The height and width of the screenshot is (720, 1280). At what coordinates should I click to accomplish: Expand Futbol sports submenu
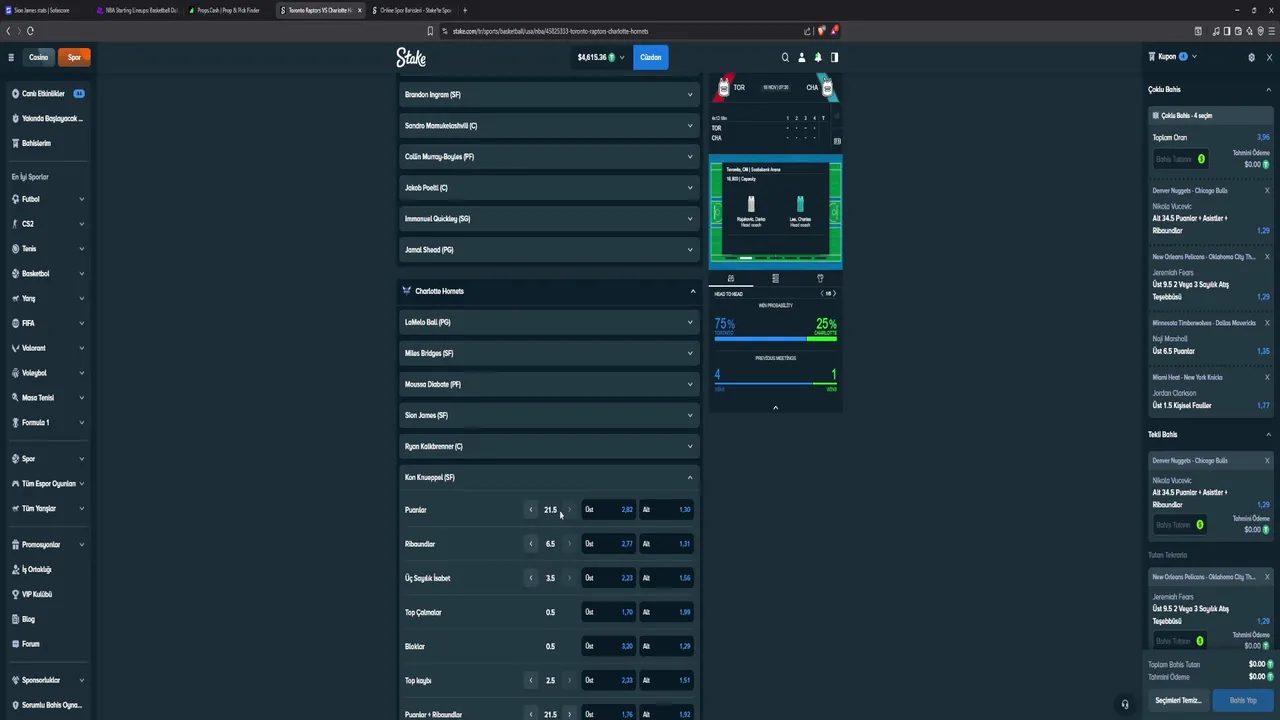tap(46, 199)
